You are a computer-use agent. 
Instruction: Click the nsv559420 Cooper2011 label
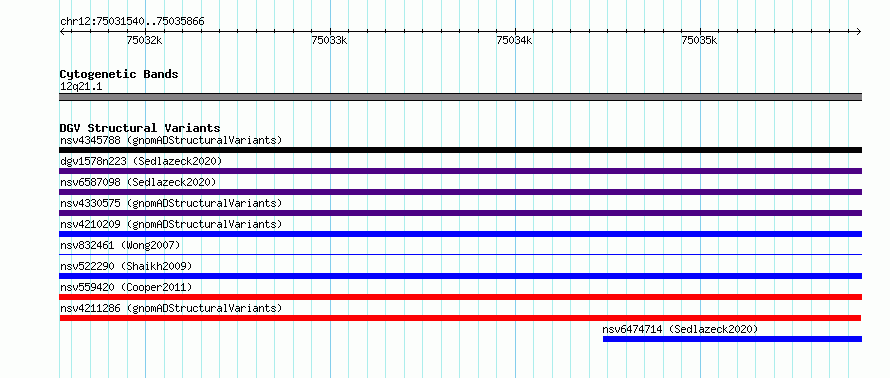pyautogui.click(x=126, y=287)
